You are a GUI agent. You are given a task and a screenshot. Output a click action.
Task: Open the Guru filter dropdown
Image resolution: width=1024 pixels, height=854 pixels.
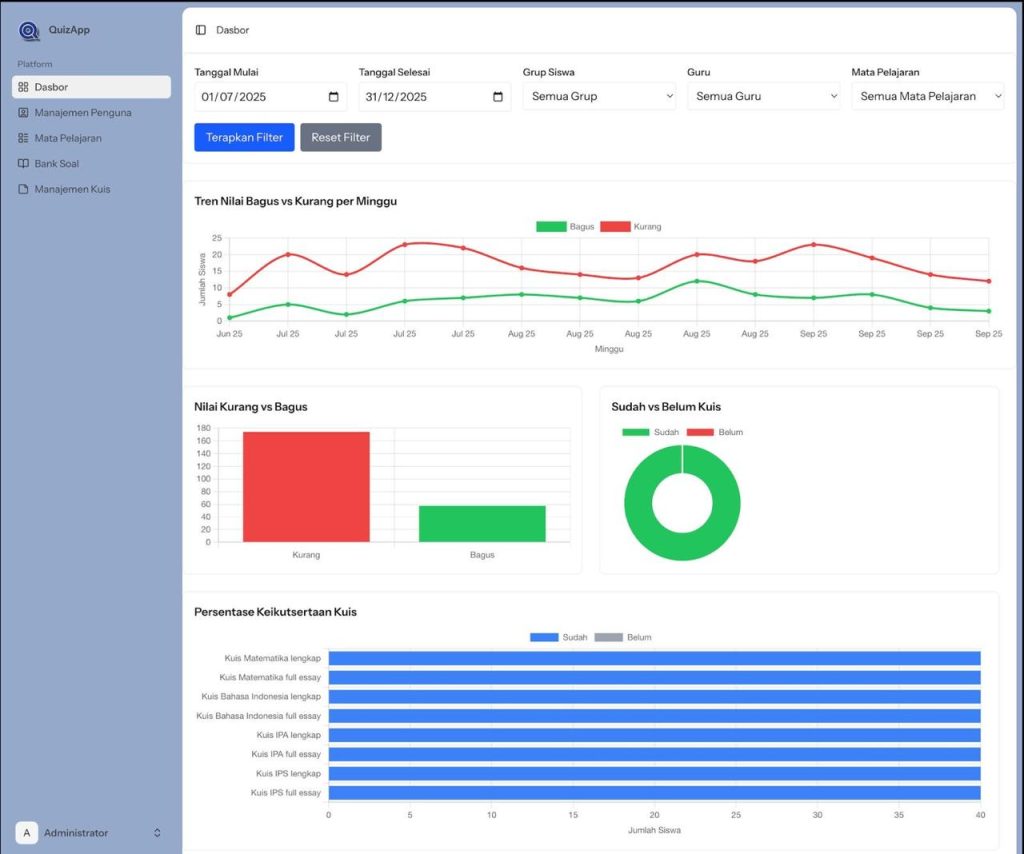click(x=763, y=97)
